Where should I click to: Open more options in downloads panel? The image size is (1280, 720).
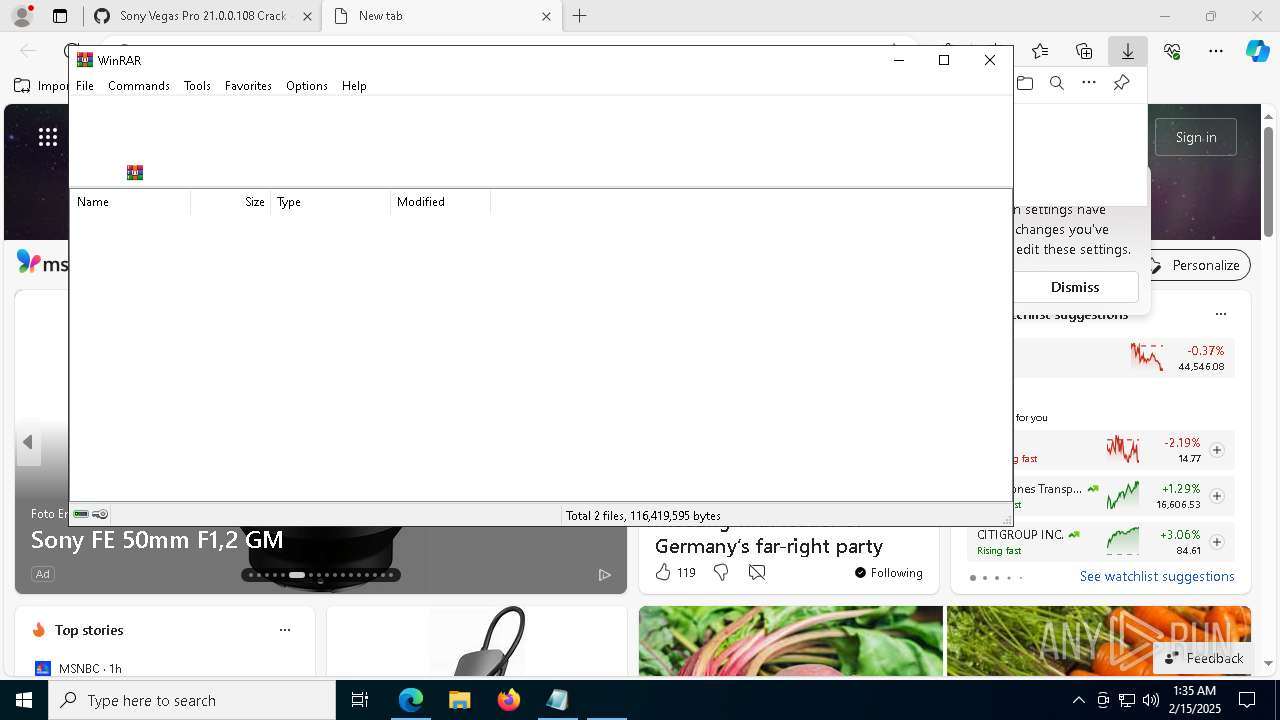pos(1089,83)
